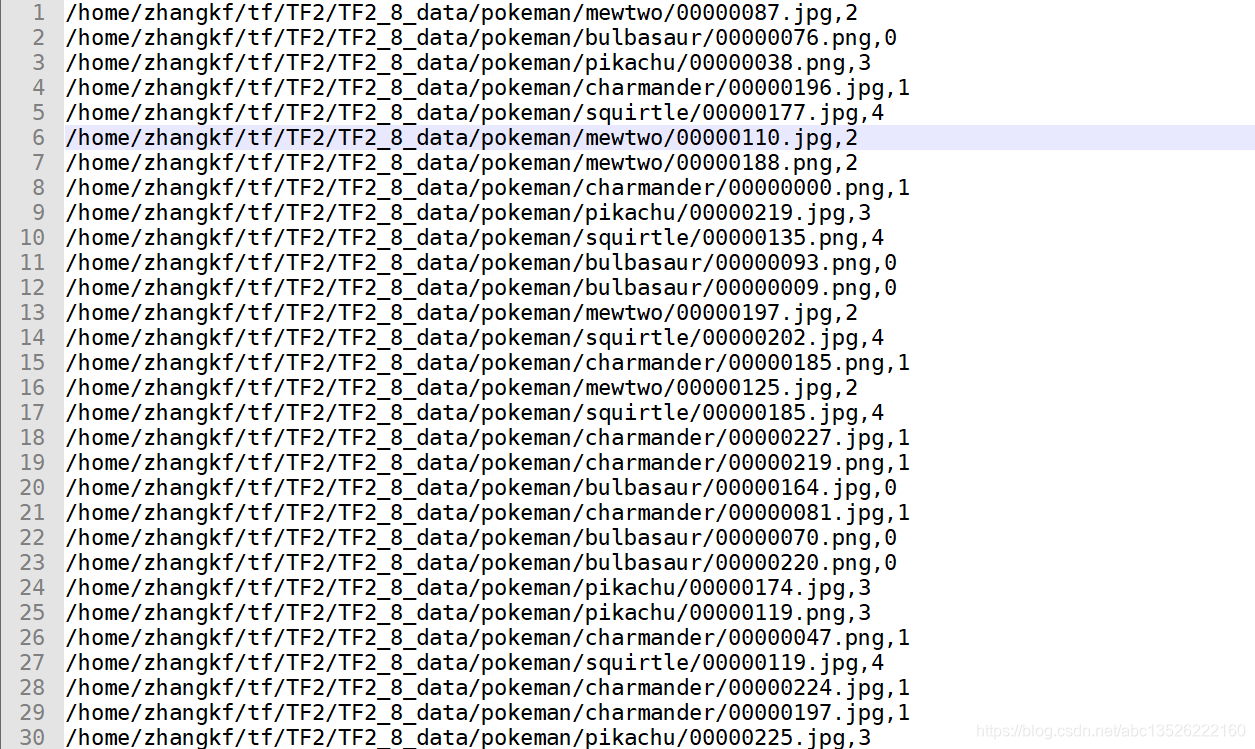Click line 5 path squirtle/00000177.jpg,4

point(474,113)
